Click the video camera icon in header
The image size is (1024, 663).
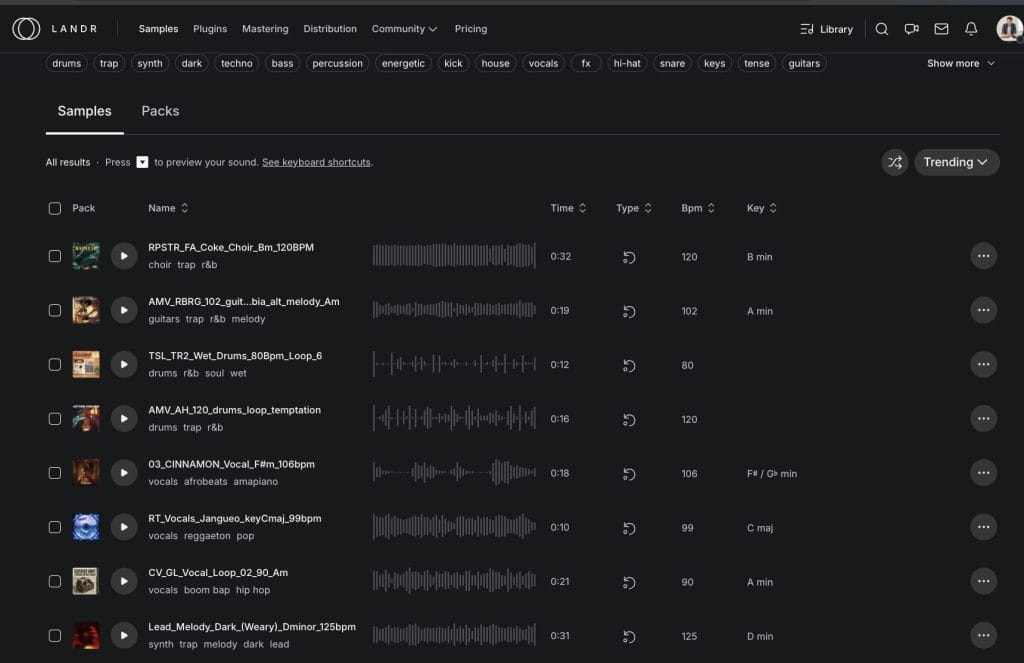pyautogui.click(x=911, y=29)
